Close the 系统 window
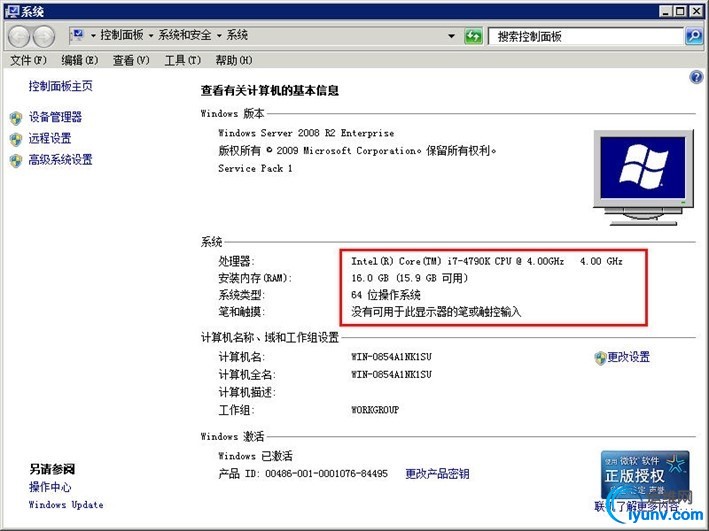The width and height of the screenshot is (709, 531). [695, 11]
